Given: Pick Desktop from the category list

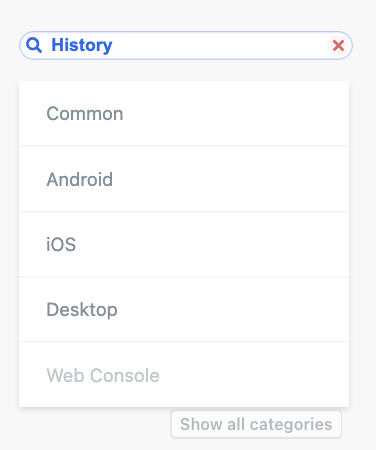Looking at the screenshot, I should tap(184, 309).
